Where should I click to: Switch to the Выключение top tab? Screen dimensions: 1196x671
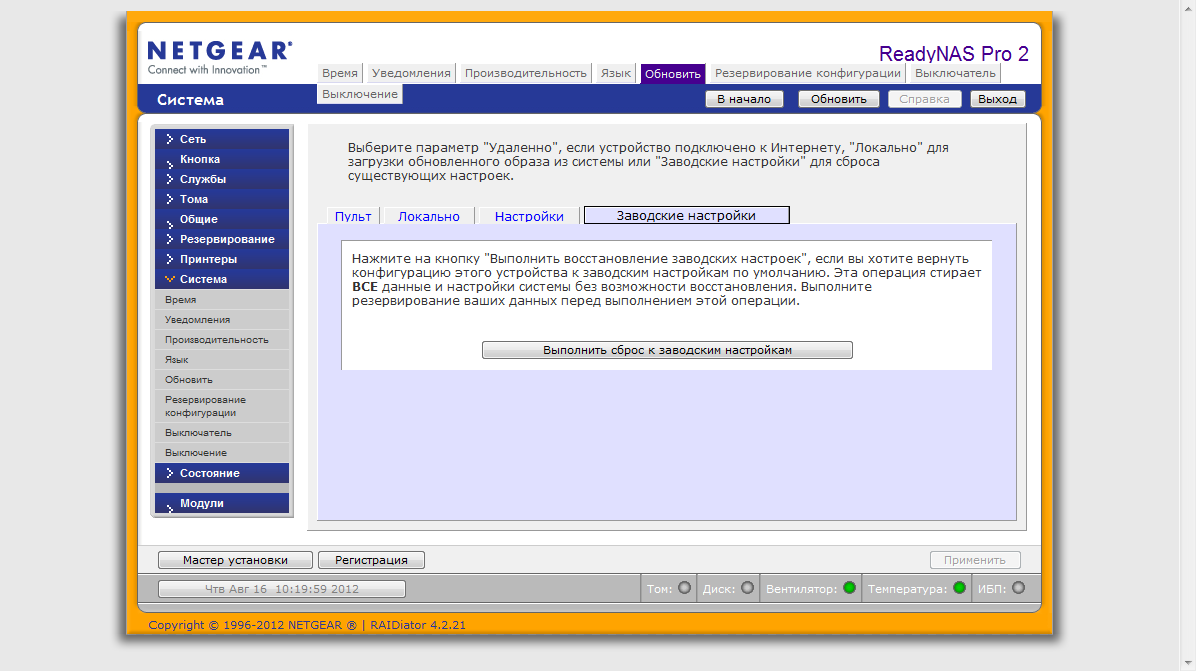(x=360, y=94)
